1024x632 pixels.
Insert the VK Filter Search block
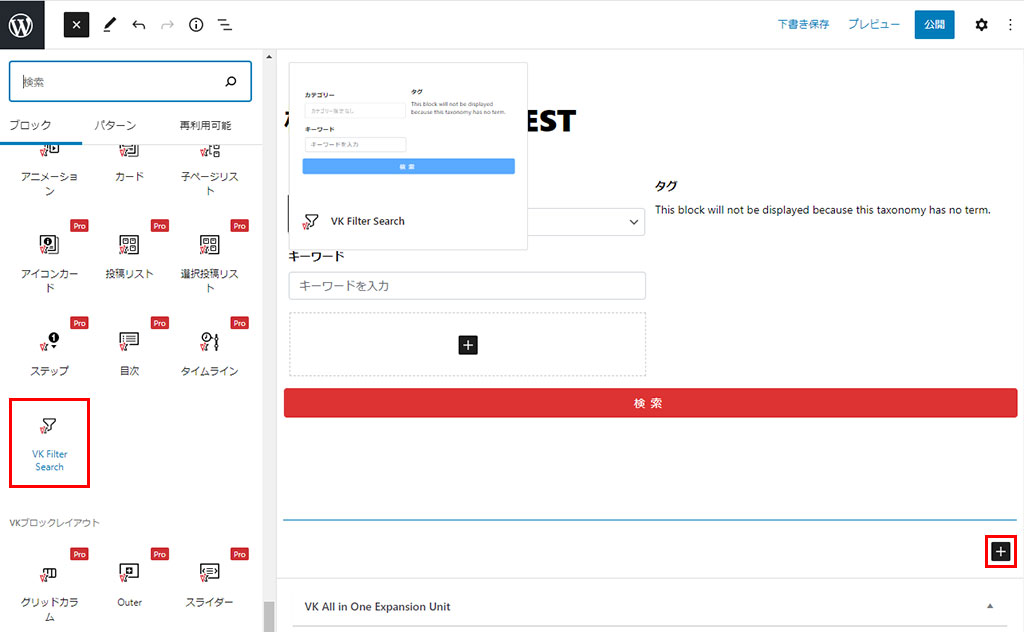[49, 443]
